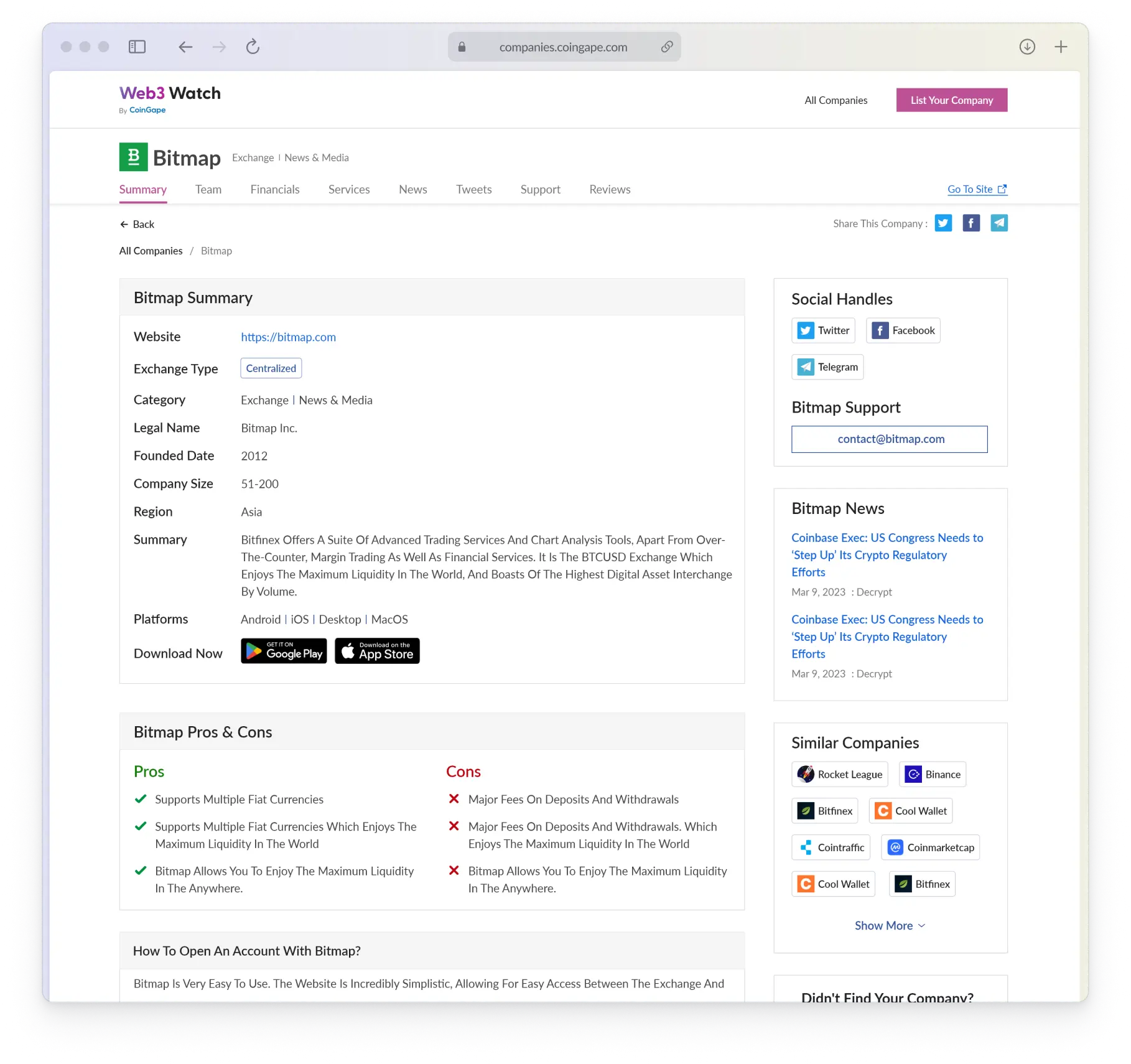1131x1064 pixels.
Task: Click List Your Company button
Action: [952, 100]
